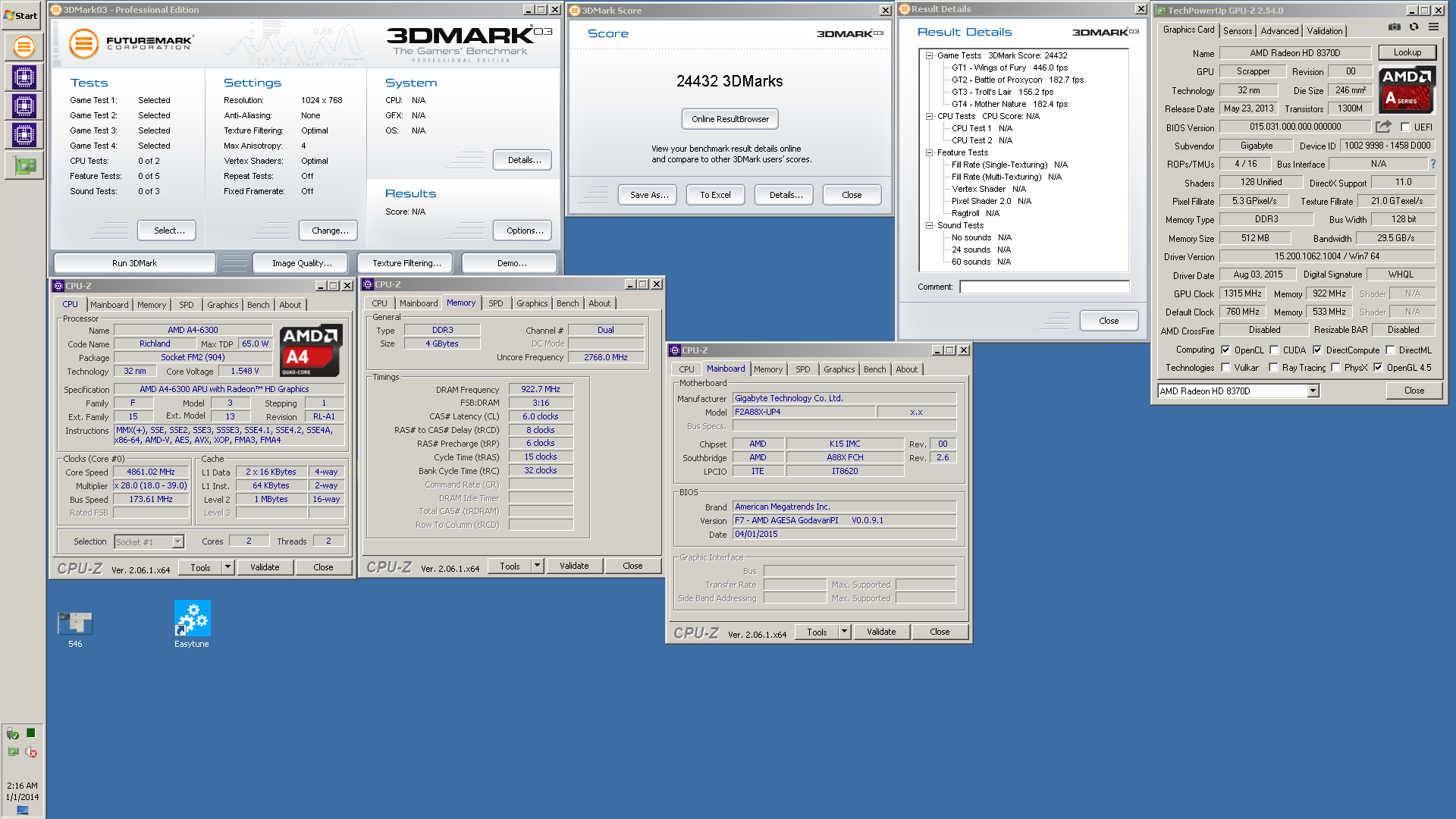
Task: Click the green grid tray icon
Action: point(31,733)
